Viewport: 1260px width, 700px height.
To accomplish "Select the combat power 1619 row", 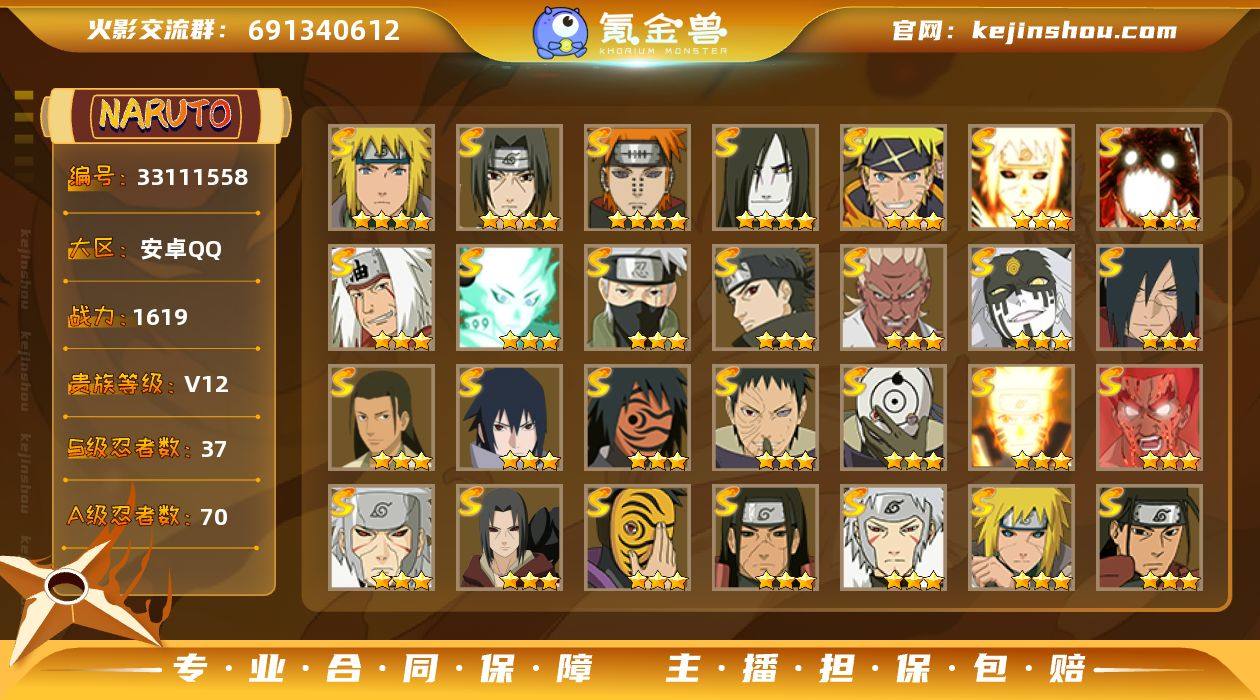I will click(x=163, y=317).
